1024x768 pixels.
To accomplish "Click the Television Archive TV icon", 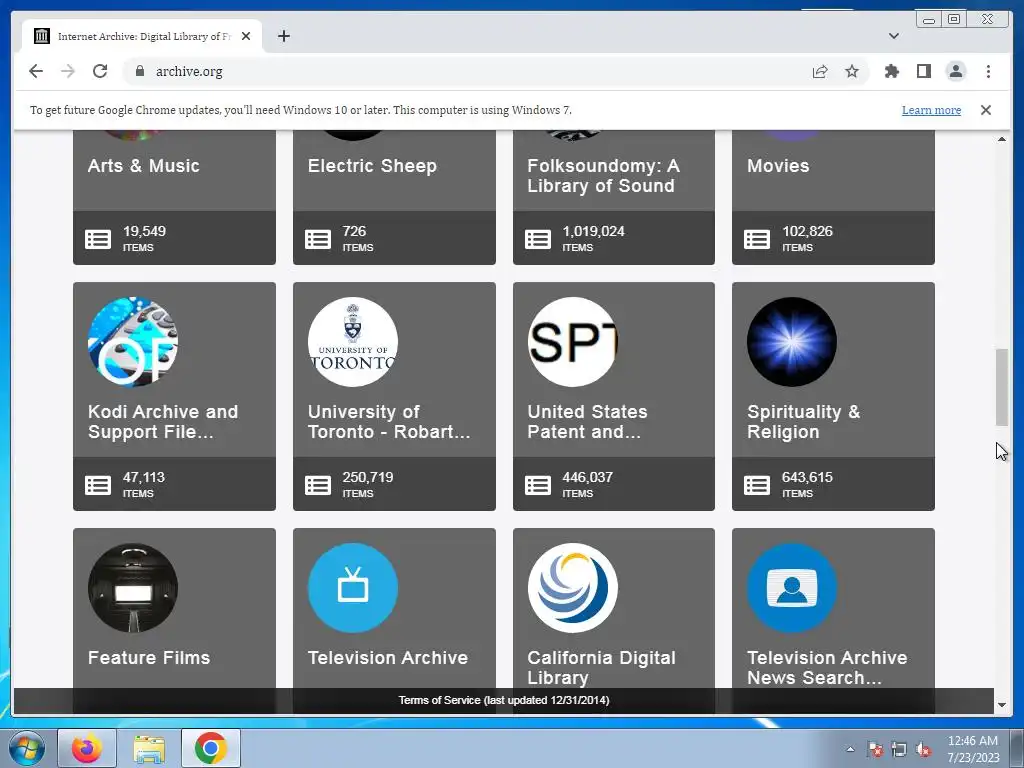I will [x=353, y=588].
